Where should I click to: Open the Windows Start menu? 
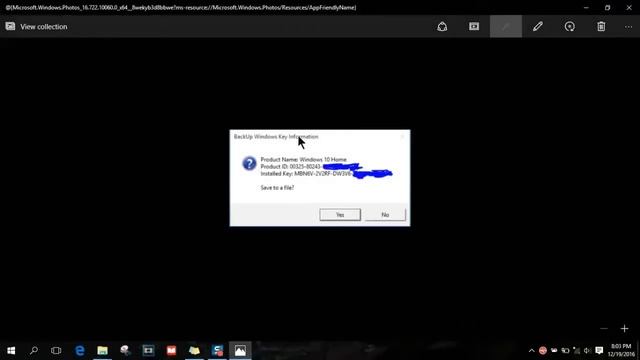[11, 350]
